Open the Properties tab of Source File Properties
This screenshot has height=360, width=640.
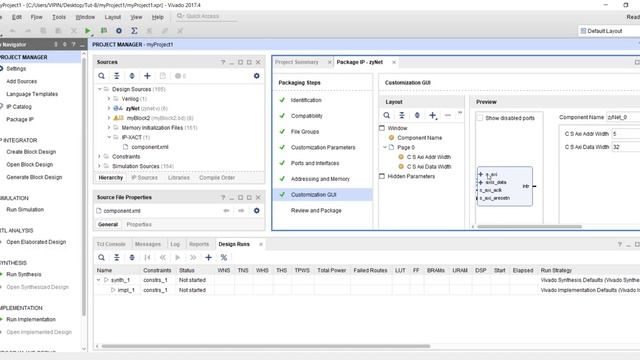(x=139, y=224)
